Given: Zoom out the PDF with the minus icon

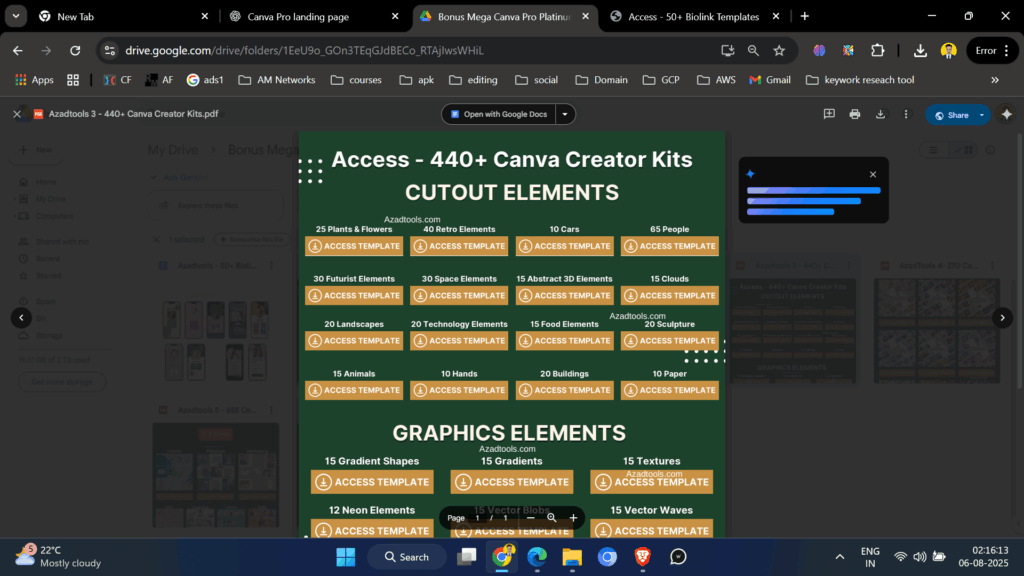Looking at the screenshot, I should (x=530, y=518).
